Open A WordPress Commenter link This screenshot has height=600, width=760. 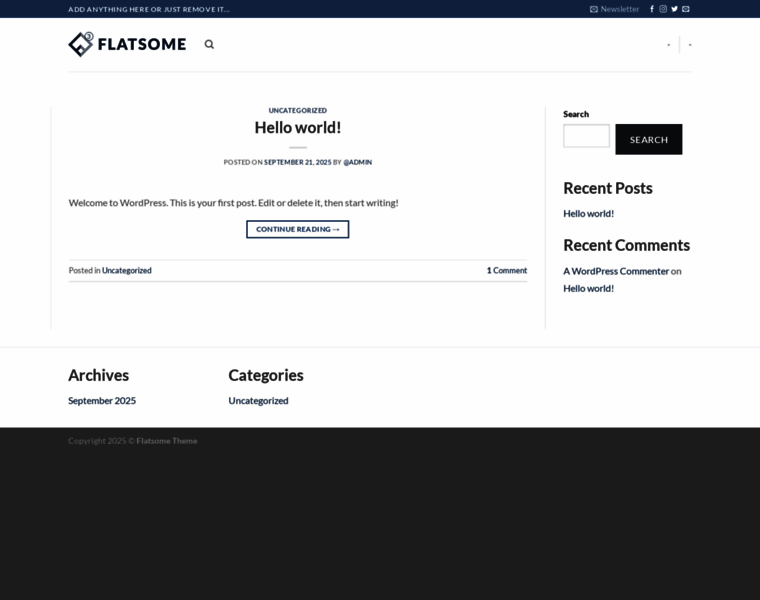click(x=615, y=271)
